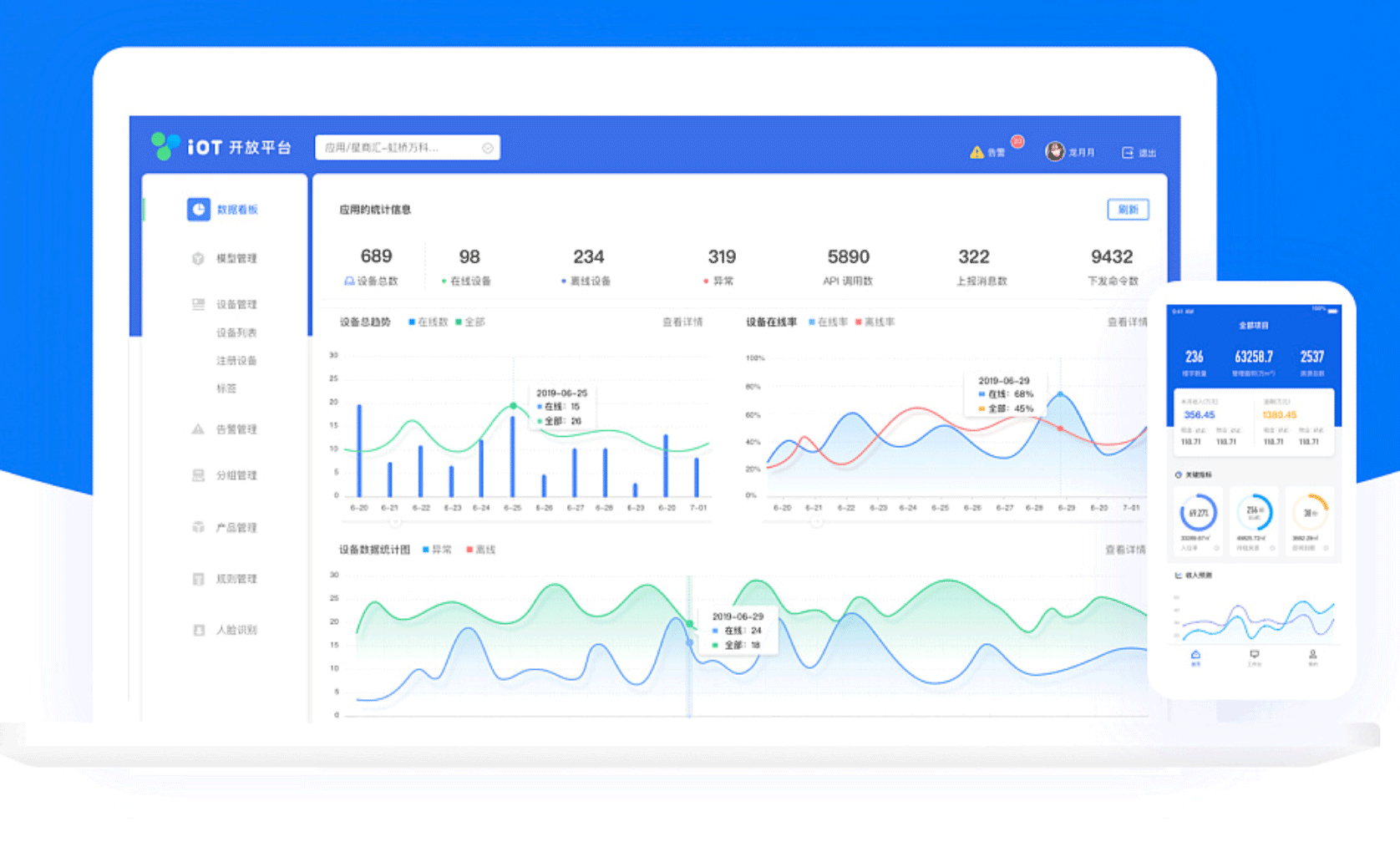Select 注册设备 submenu item
The width and height of the screenshot is (1400, 847).
(236, 361)
